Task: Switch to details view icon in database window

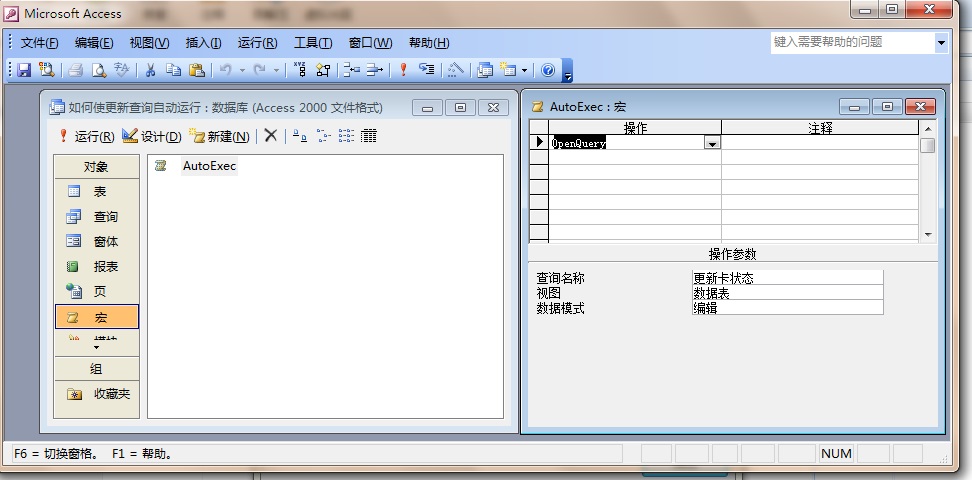Action: (x=369, y=136)
